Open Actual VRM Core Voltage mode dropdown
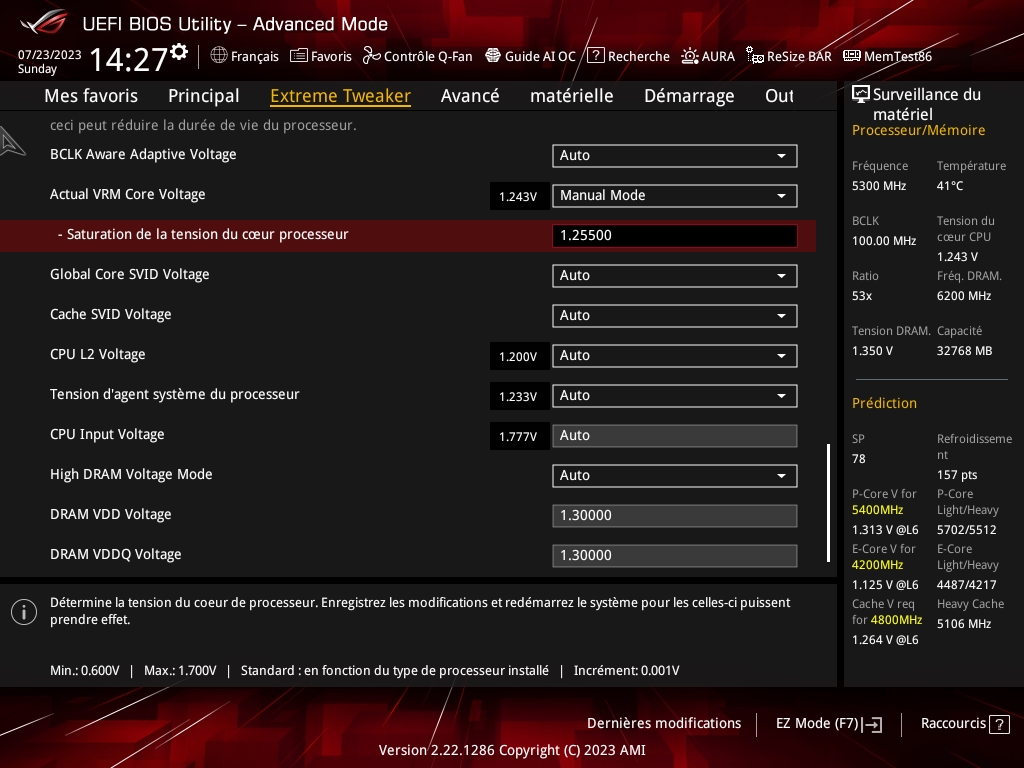 click(674, 195)
